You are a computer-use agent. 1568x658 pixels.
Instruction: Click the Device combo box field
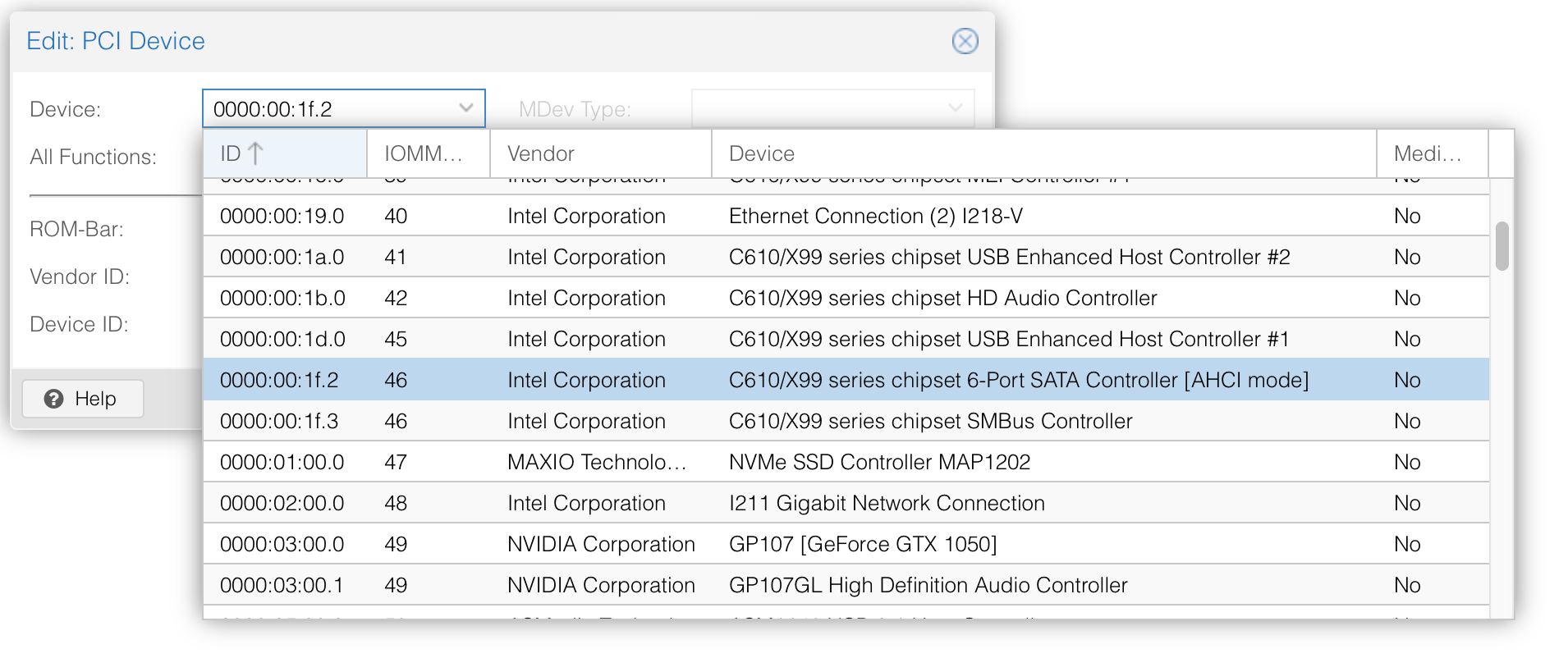pos(328,109)
